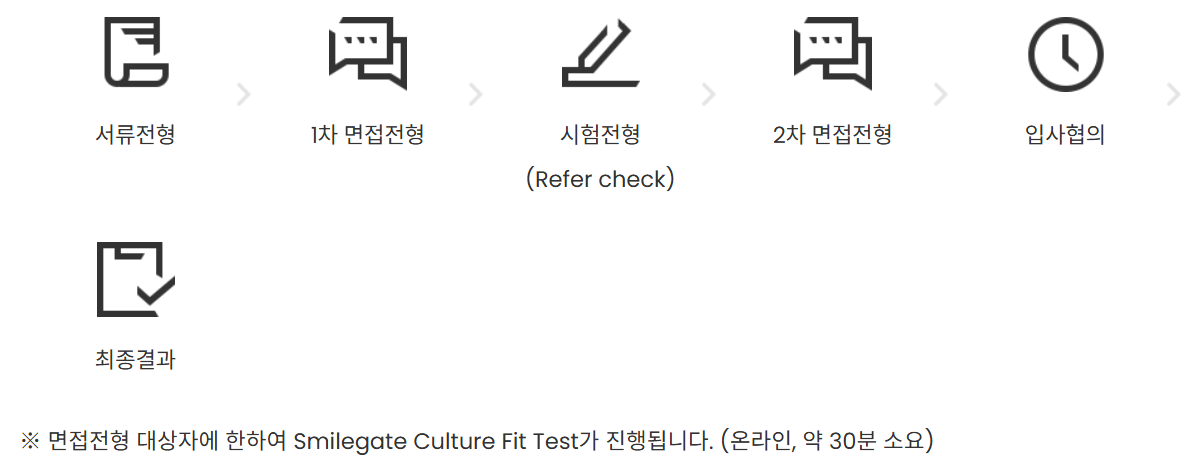This screenshot has height=471, width=1204.
Task: Select the pencil writing icon above 시험전형
Action: [600, 56]
